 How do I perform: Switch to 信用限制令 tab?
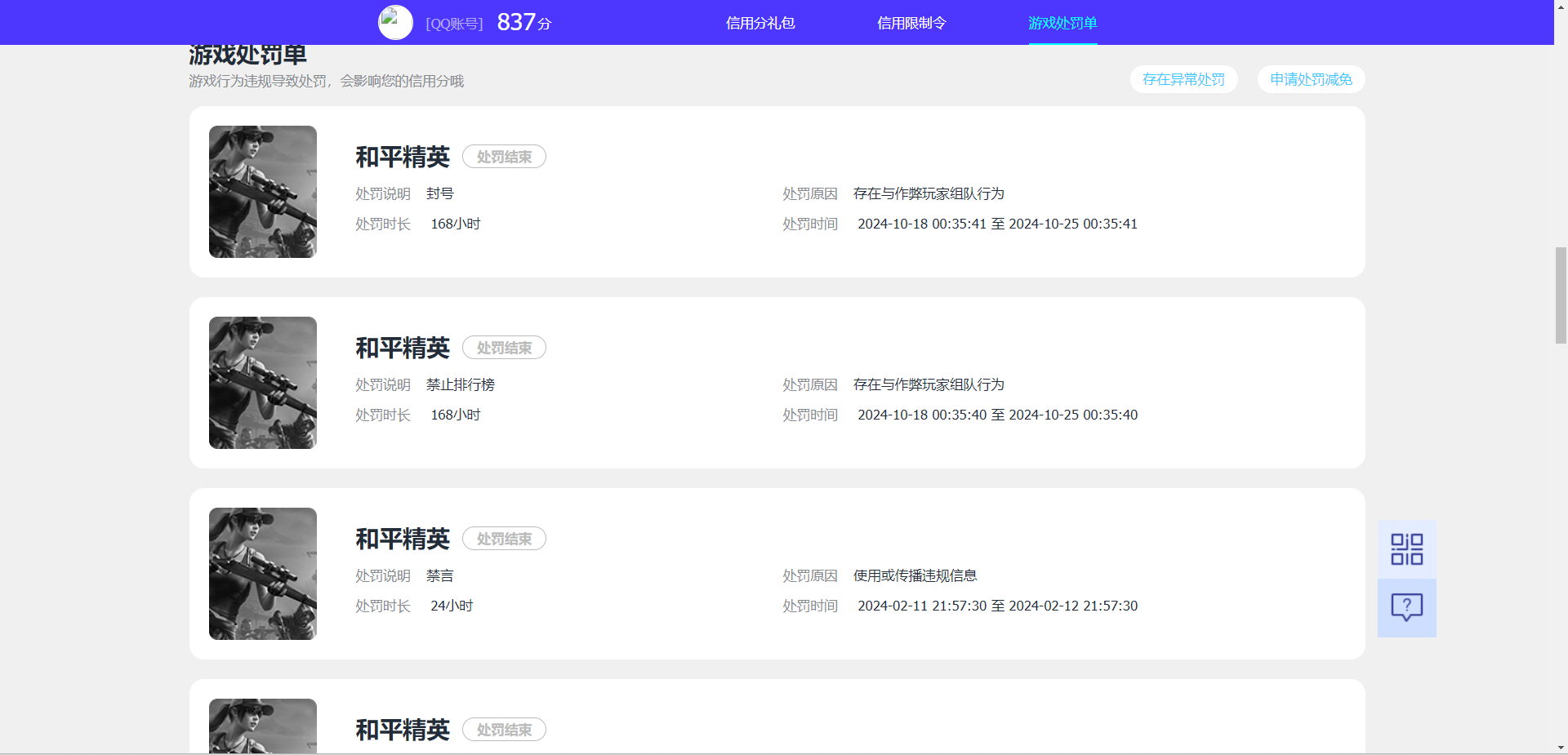(x=911, y=23)
